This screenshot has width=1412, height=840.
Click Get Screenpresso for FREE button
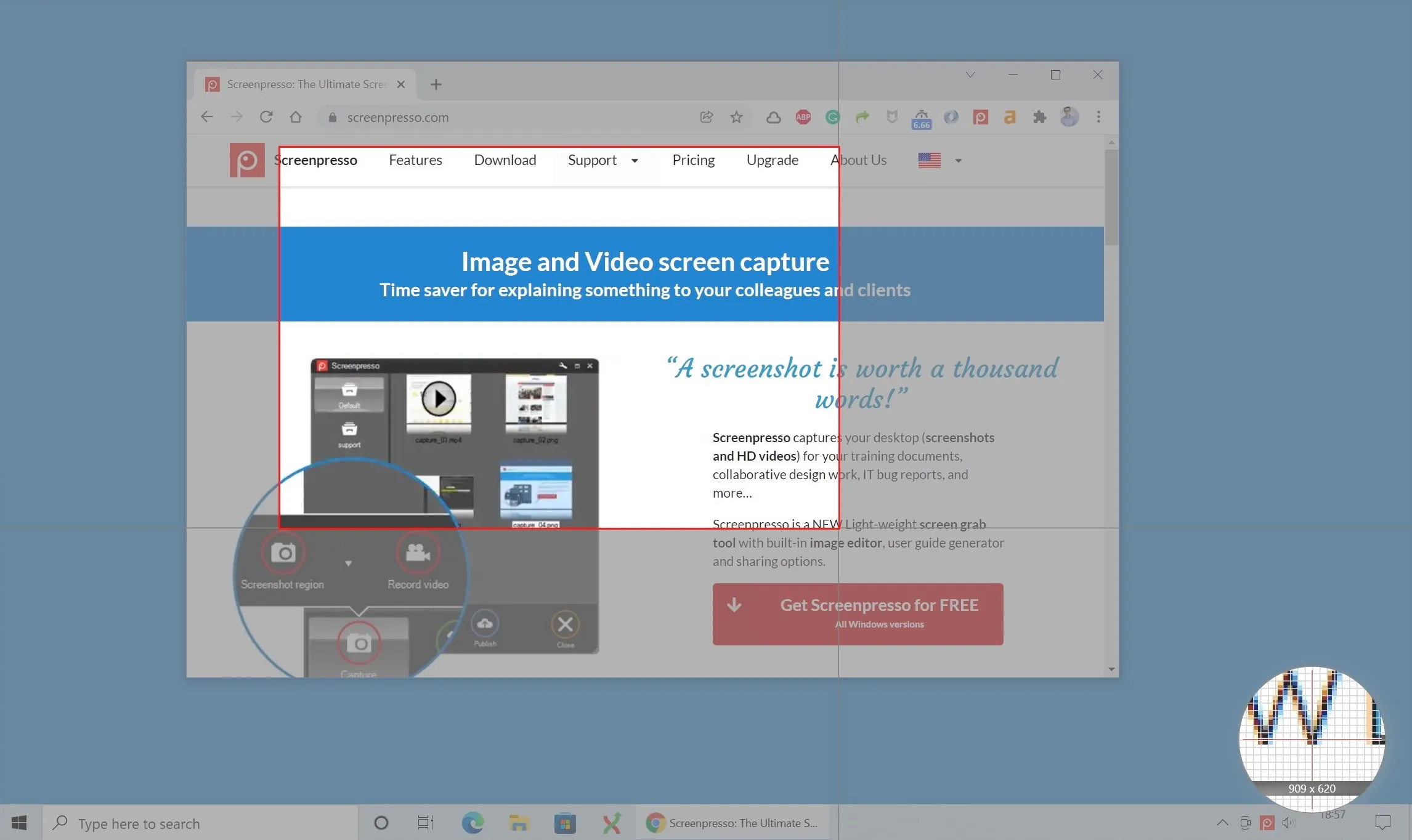coord(858,613)
